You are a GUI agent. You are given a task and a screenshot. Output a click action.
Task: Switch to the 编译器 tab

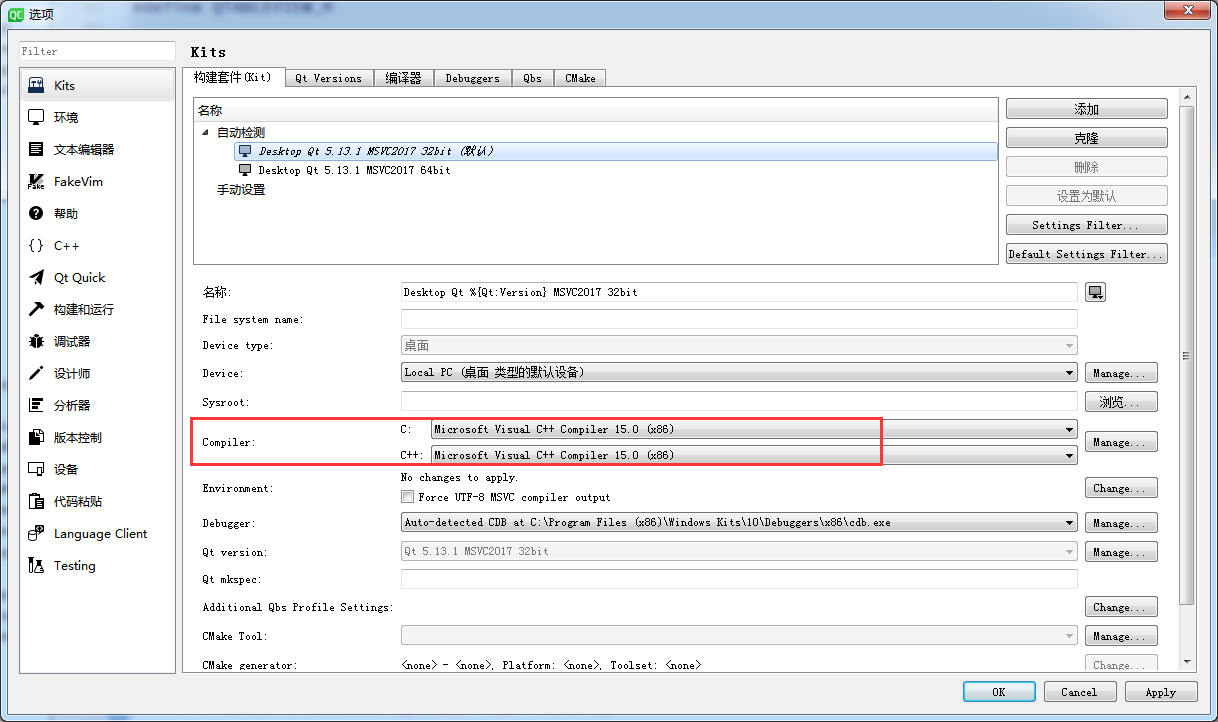point(404,78)
